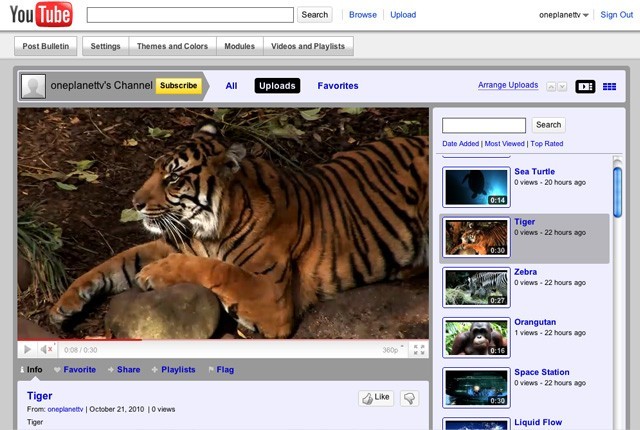
Task: Click the Liquid Flow title link
Action: coord(538,422)
